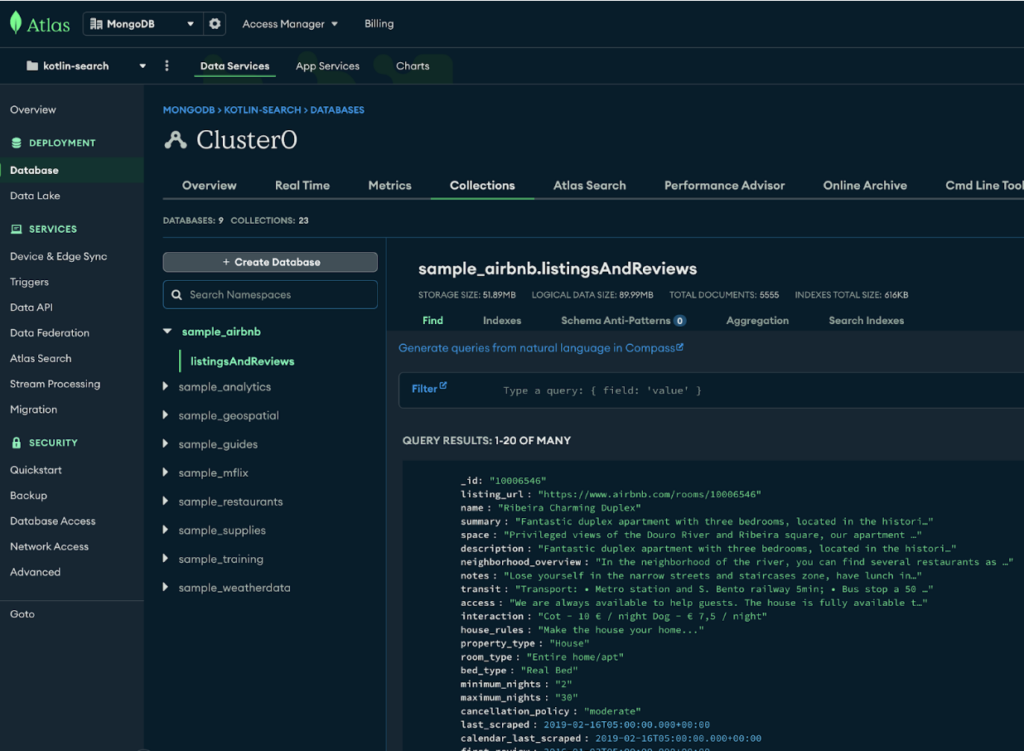Click the Cluster0 cluster icon

pyautogui.click(x=176, y=140)
